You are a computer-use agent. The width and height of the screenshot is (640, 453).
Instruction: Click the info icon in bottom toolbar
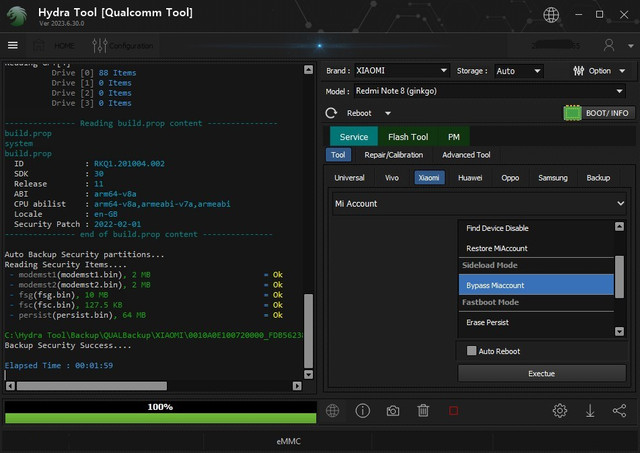[362, 411]
